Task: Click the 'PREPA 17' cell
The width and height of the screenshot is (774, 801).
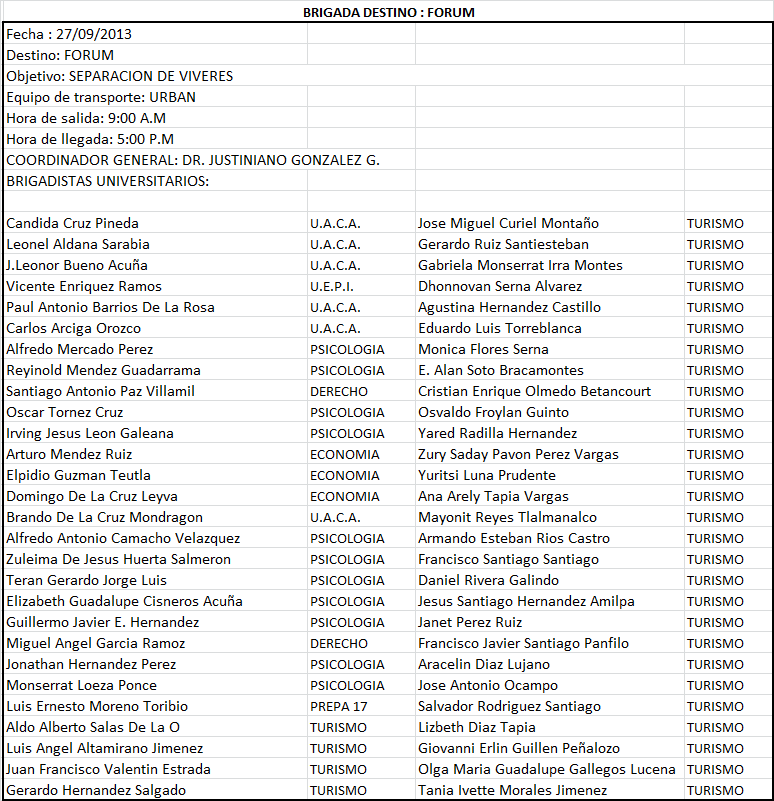Action: coord(339,706)
